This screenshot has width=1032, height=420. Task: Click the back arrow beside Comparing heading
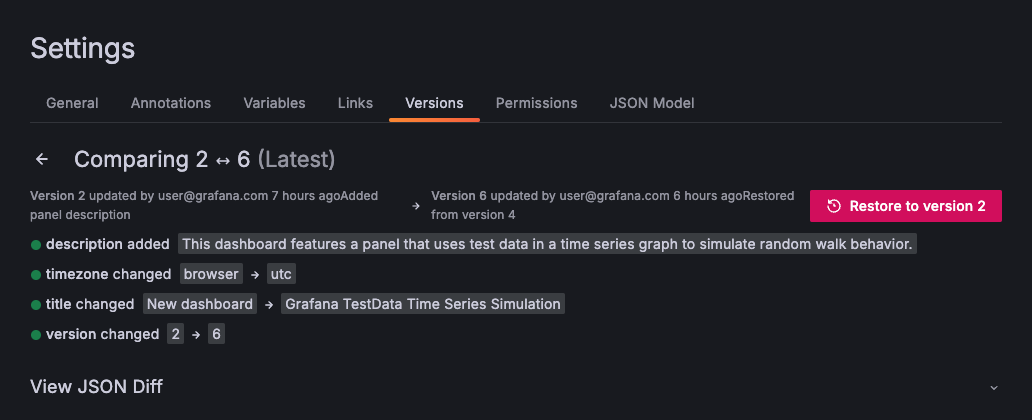42,159
